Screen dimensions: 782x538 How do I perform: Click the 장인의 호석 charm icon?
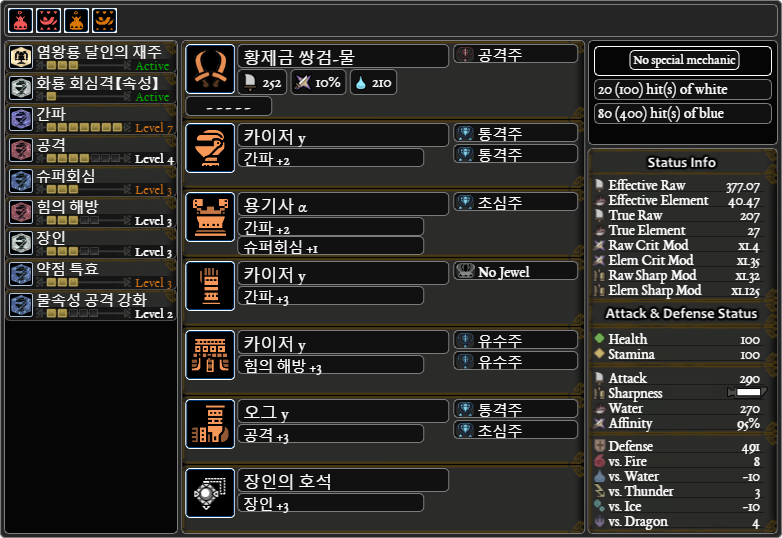click(x=210, y=493)
